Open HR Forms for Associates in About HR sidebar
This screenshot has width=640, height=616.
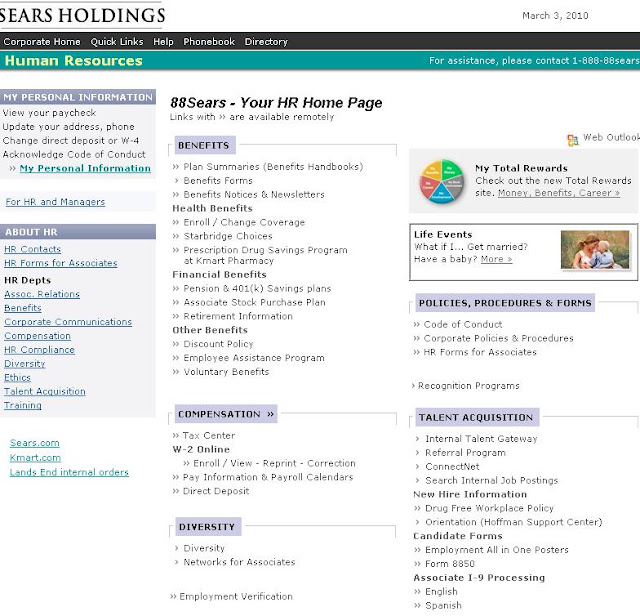[x=60, y=263]
